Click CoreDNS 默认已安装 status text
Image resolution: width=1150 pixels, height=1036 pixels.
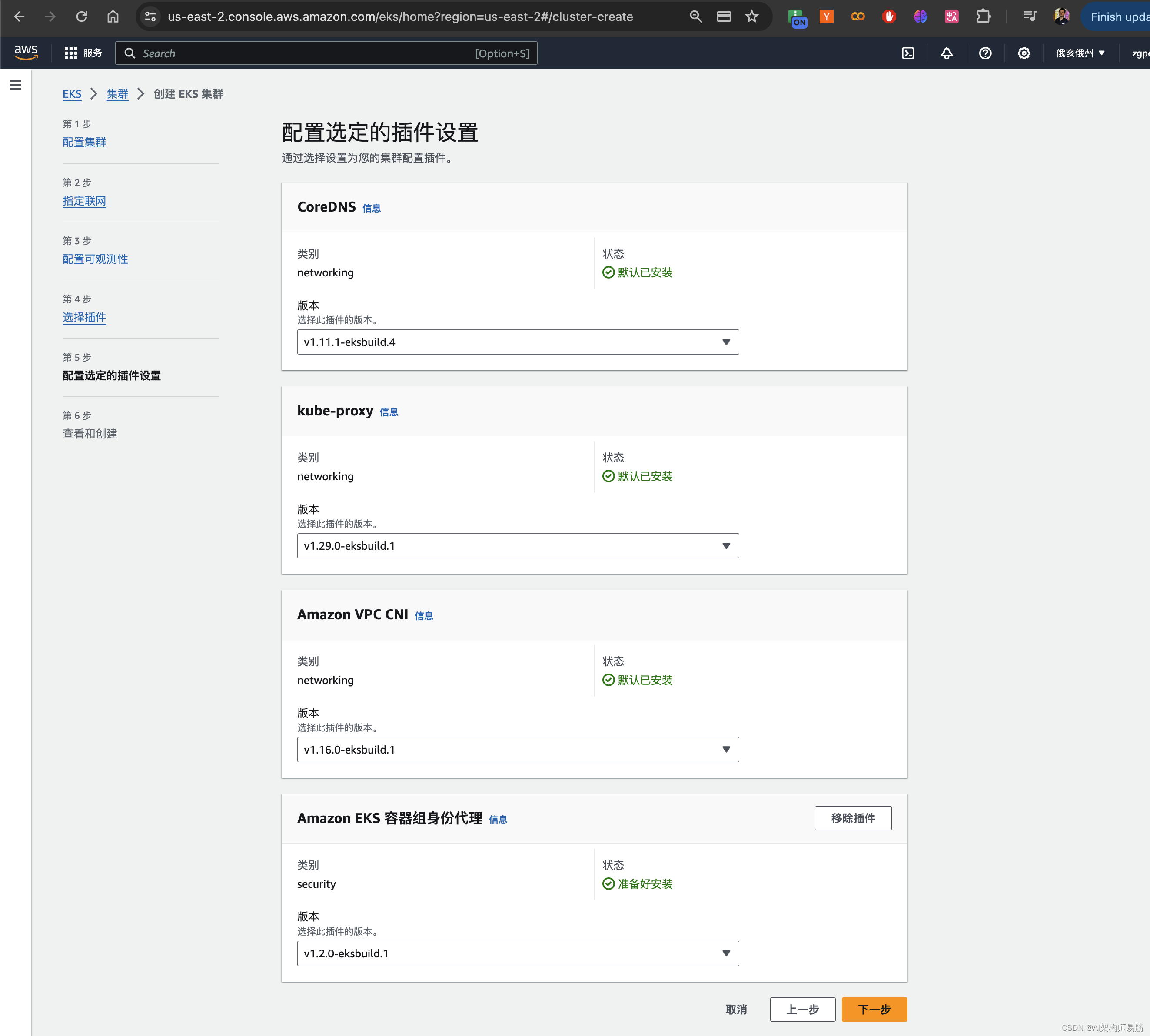pos(645,272)
